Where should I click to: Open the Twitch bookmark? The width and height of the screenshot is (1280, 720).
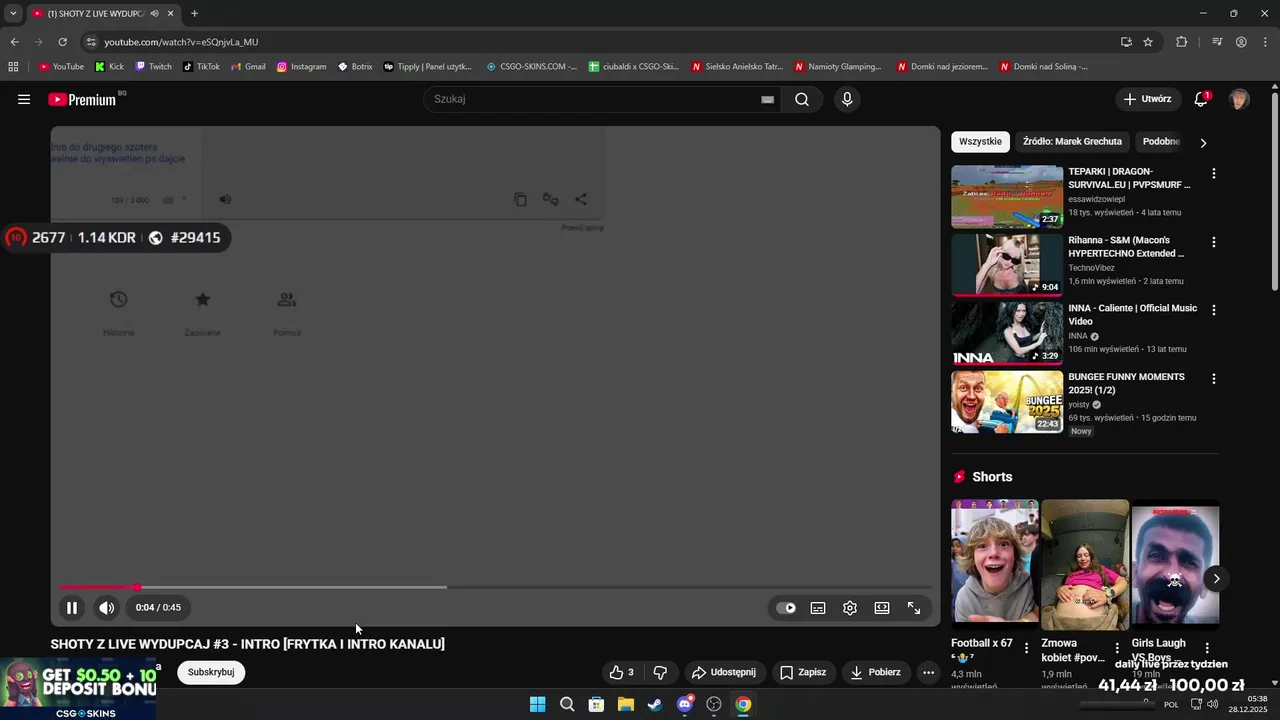[x=153, y=66]
